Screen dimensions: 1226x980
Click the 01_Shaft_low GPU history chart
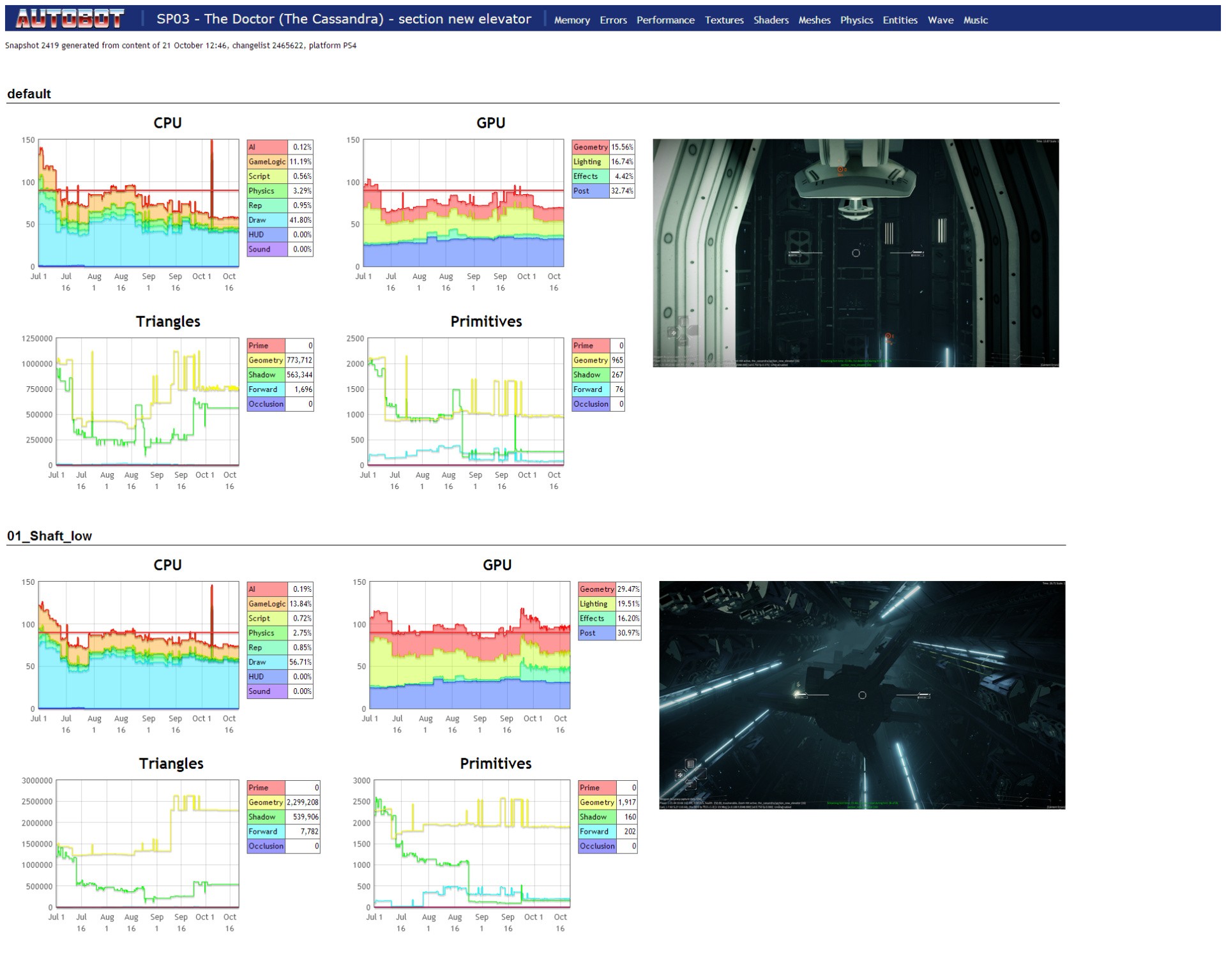pos(469,645)
